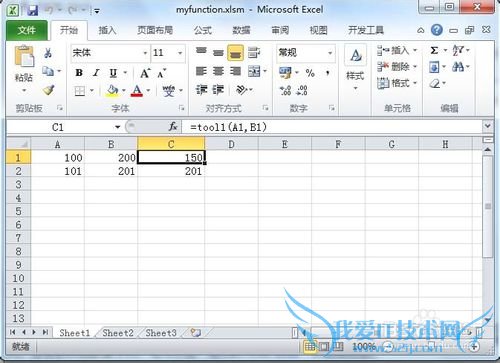Center text horizontally
500x363 pixels.
click(218, 71)
